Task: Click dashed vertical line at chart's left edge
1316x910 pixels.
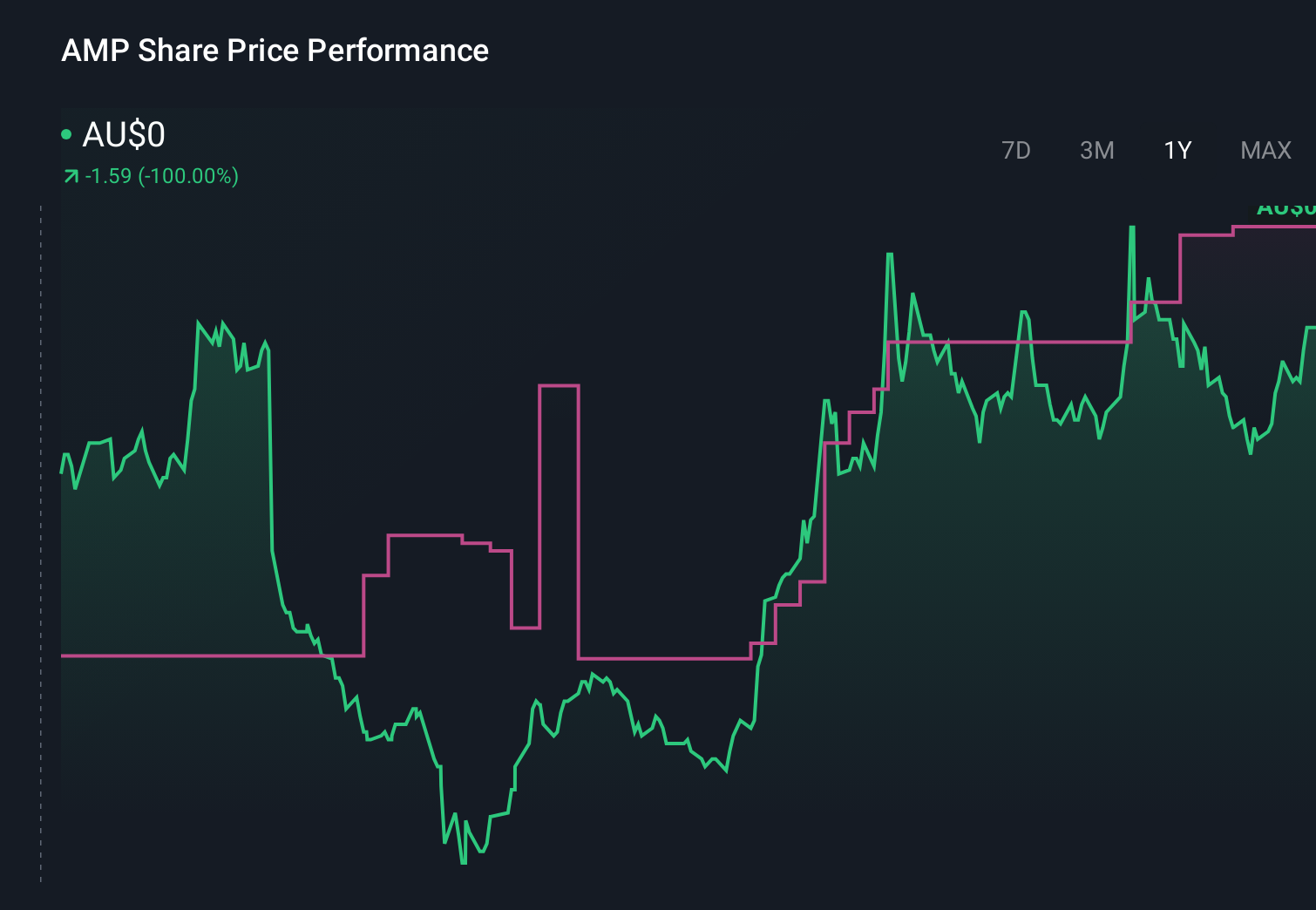Action: pos(41,544)
